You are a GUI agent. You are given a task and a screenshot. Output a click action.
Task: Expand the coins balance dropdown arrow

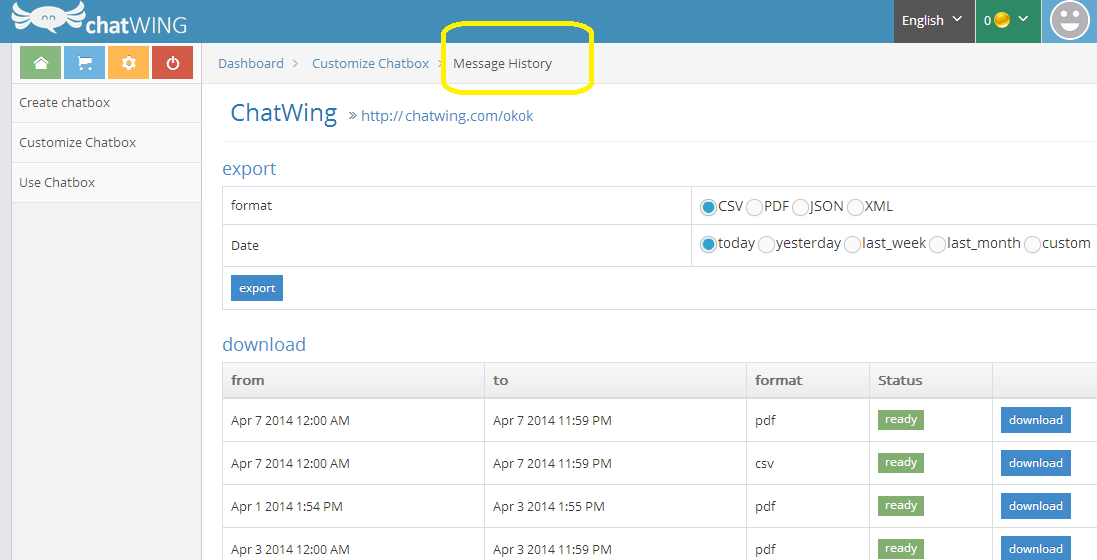pos(1023,19)
